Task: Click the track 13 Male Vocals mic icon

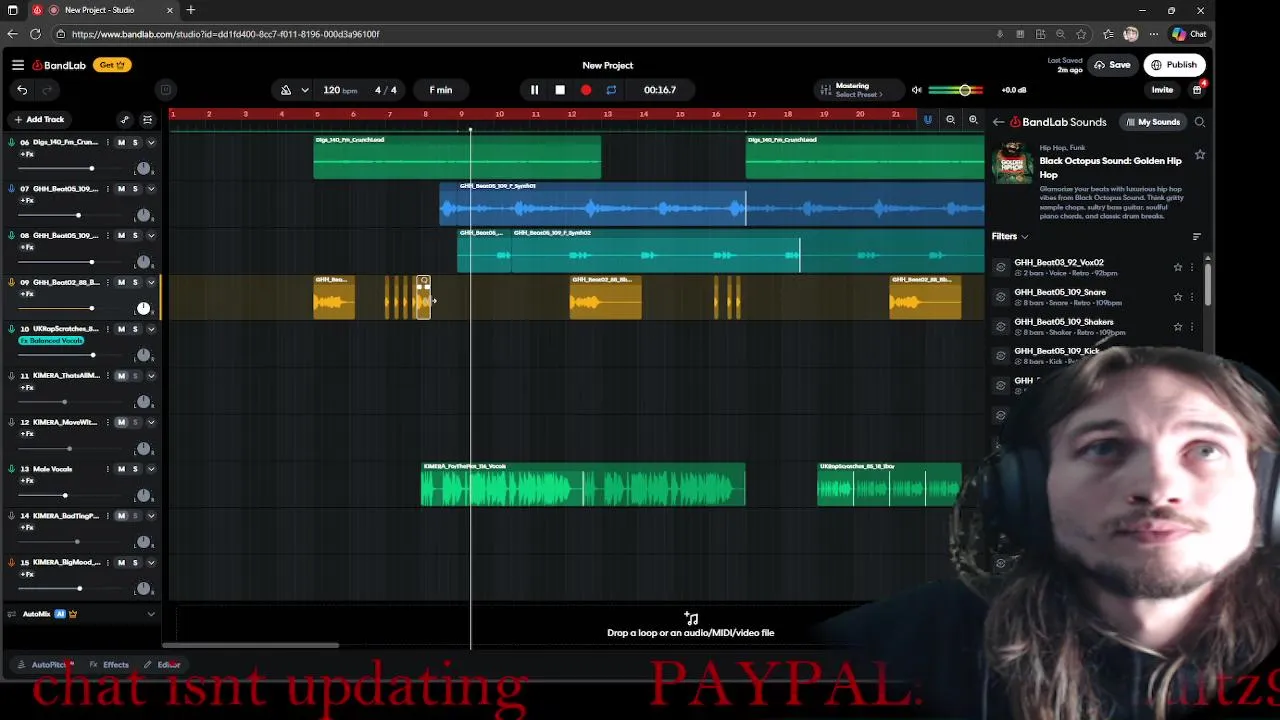Action: pos(11,469)
